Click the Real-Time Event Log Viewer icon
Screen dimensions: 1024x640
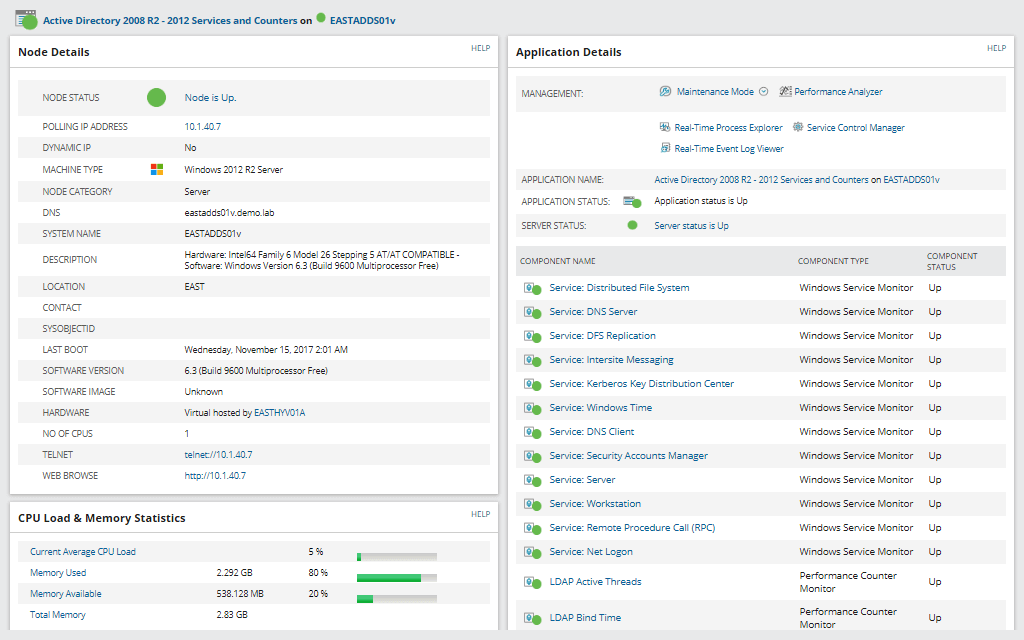click(x=665, y=148)
